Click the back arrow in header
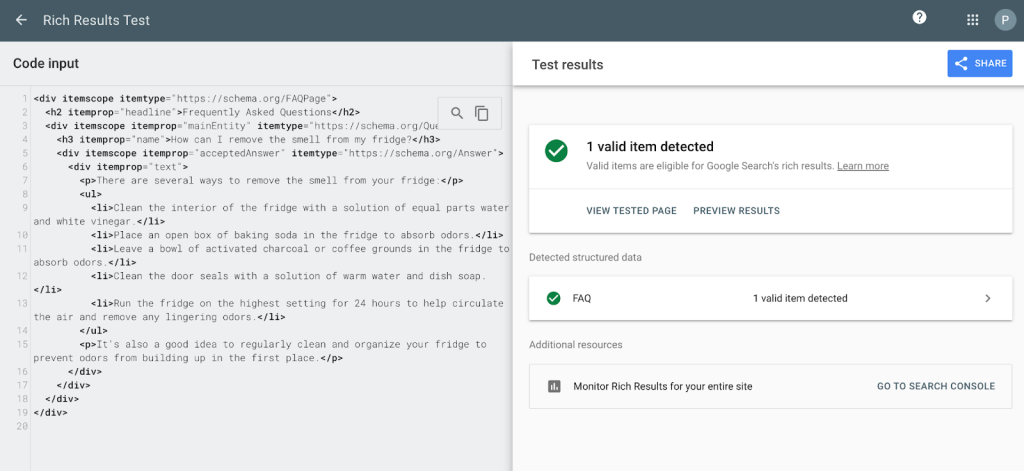This screenshot has width=1024, height=471. (x=21, y=20)
